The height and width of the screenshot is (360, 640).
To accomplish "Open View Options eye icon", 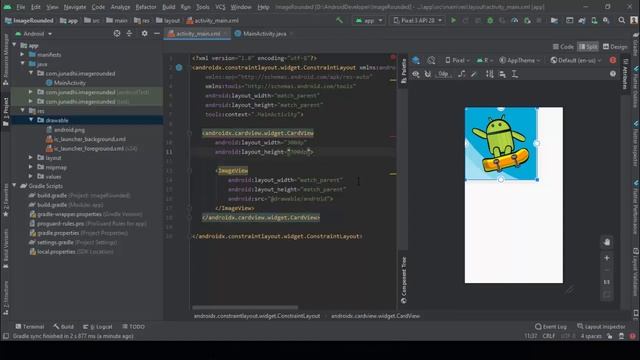I will [416, 74].
